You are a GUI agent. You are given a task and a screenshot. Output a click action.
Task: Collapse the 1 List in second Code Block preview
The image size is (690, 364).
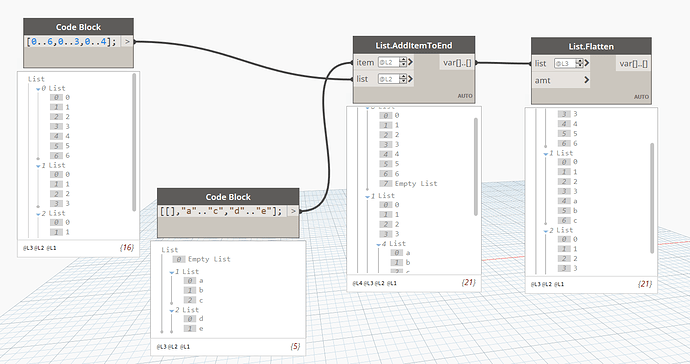click(172, 272)
